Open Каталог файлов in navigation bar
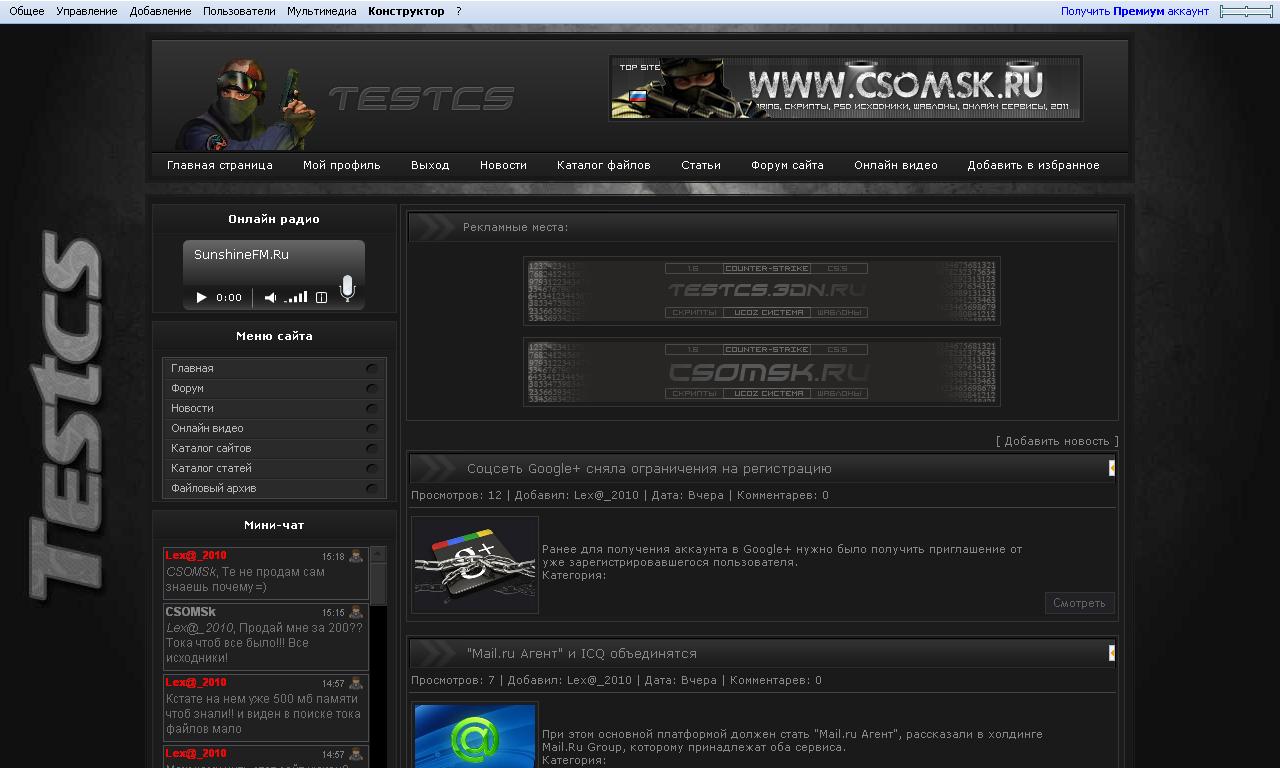1280x768 pixels. tap(604, 165)
